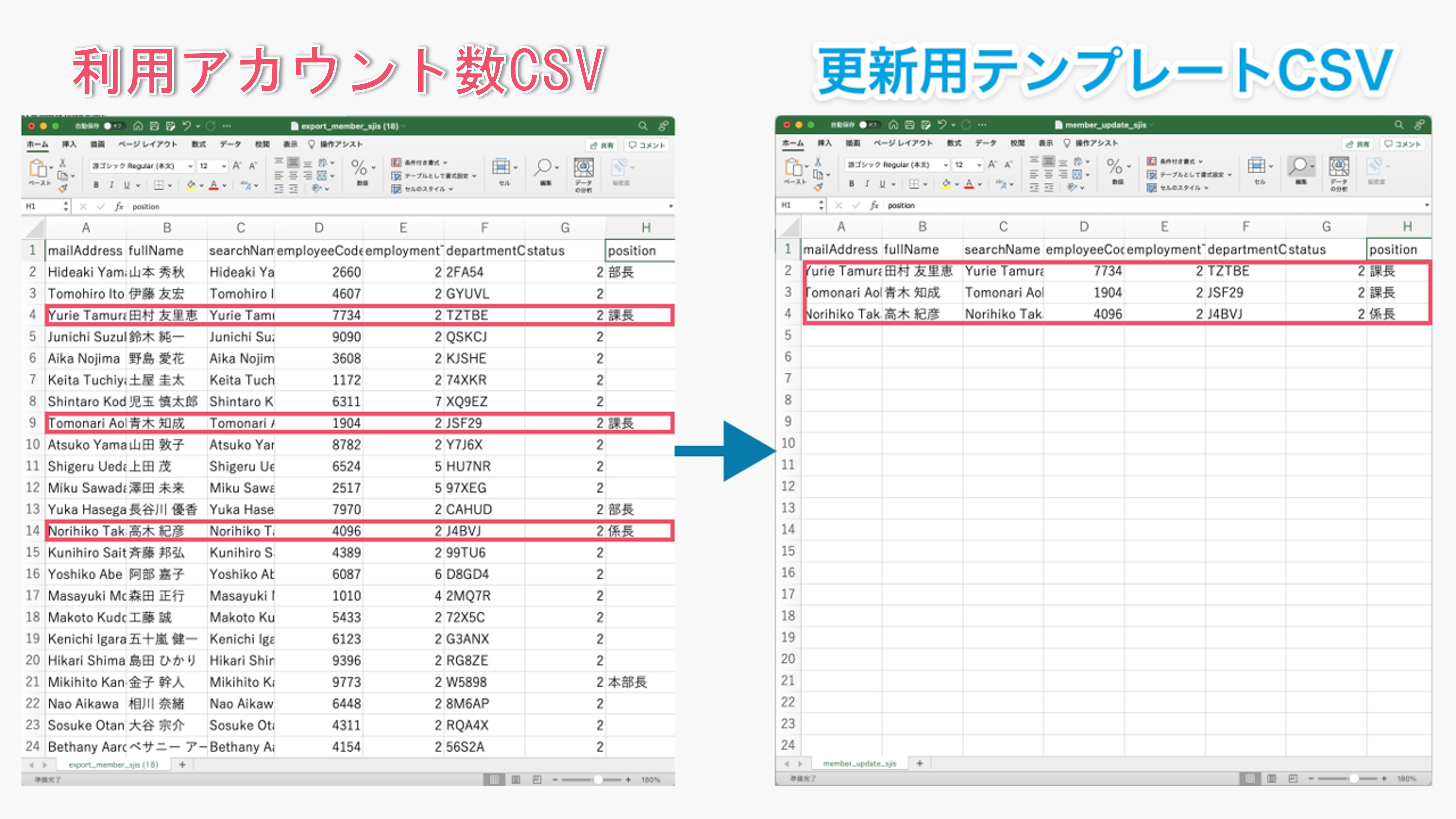Viewport: 1456px width, 819px height.
Task: Click the Save As icon in member_update_sjis title bar
Action: click(x=925, y=125)
